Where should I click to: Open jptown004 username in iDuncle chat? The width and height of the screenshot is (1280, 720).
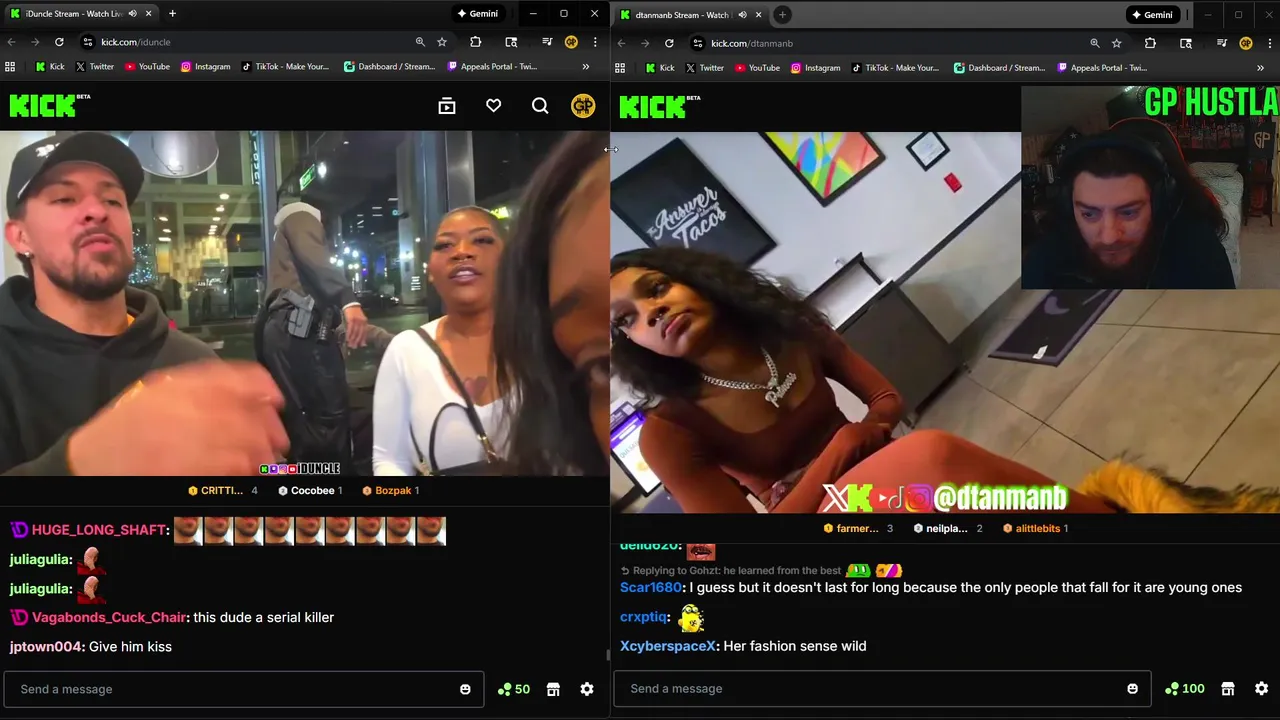(46, 647)
